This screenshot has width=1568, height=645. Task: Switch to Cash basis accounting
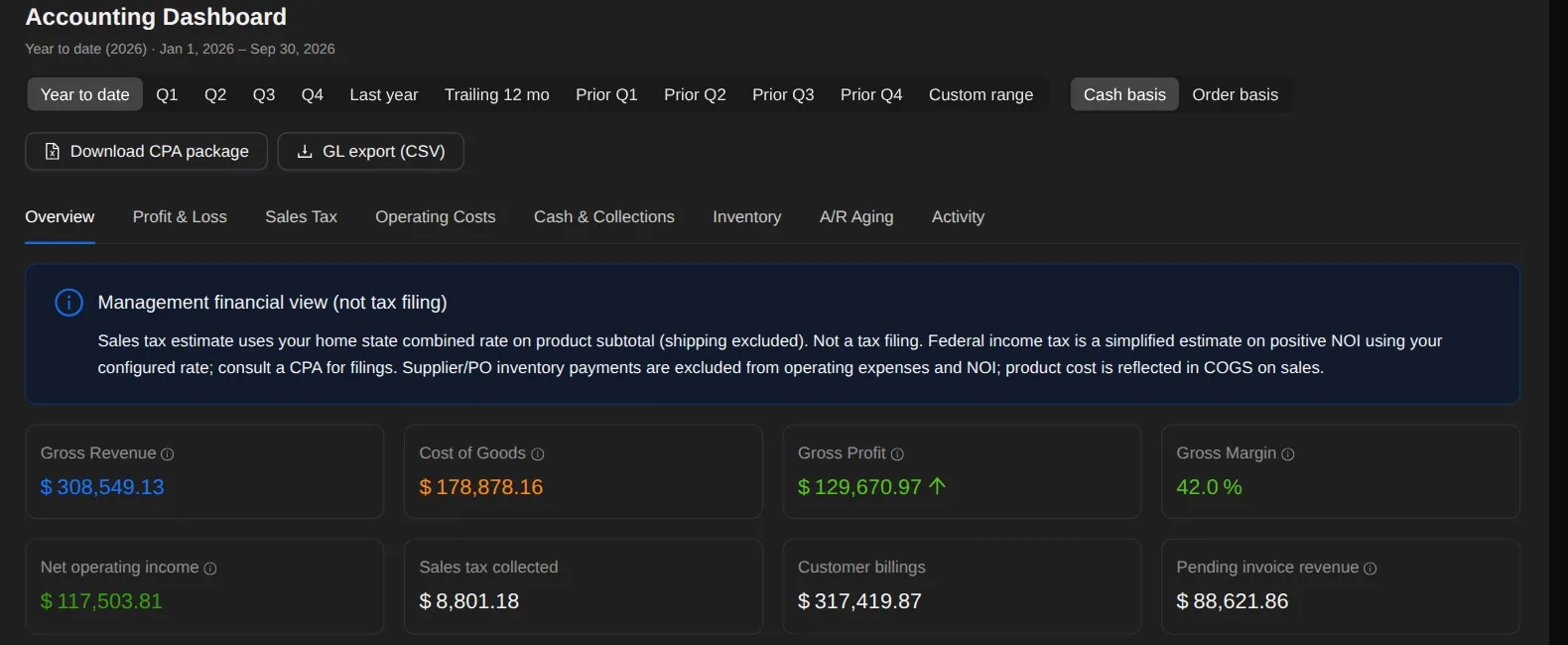[x=1124, y=94]
